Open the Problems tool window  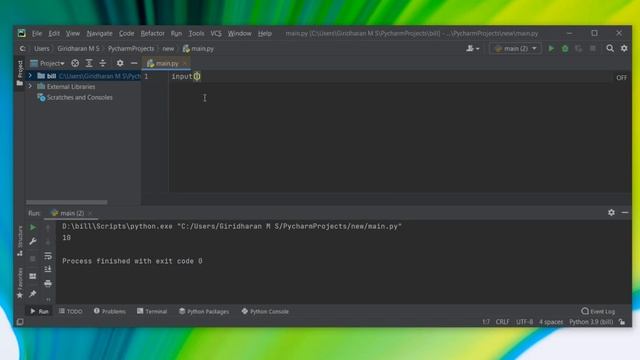coord(110,311)
